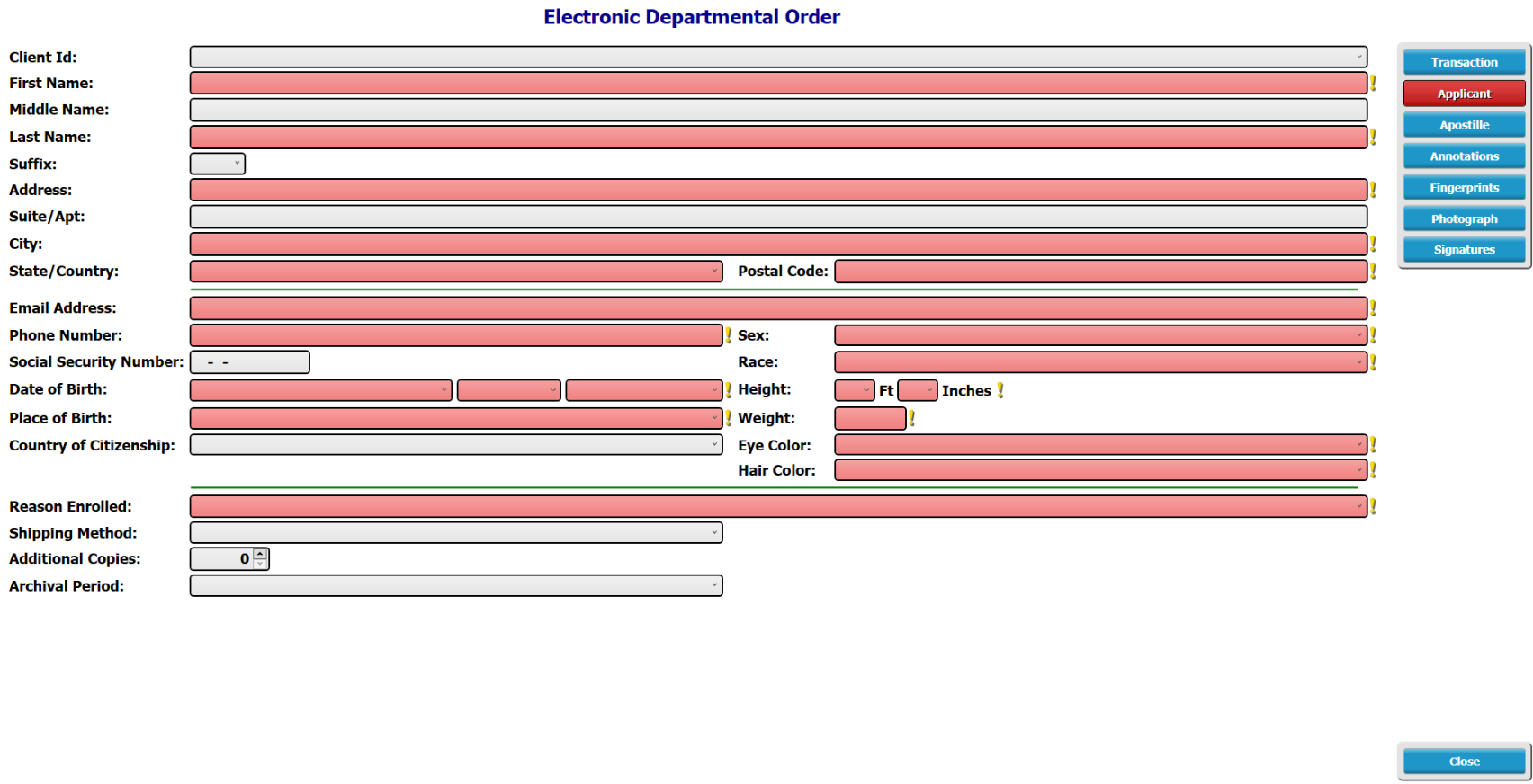Image resolution: width=1533 pixels, height=784 pixels.
Task: Go to the Apostille section
Action: tap(1464, 125)
